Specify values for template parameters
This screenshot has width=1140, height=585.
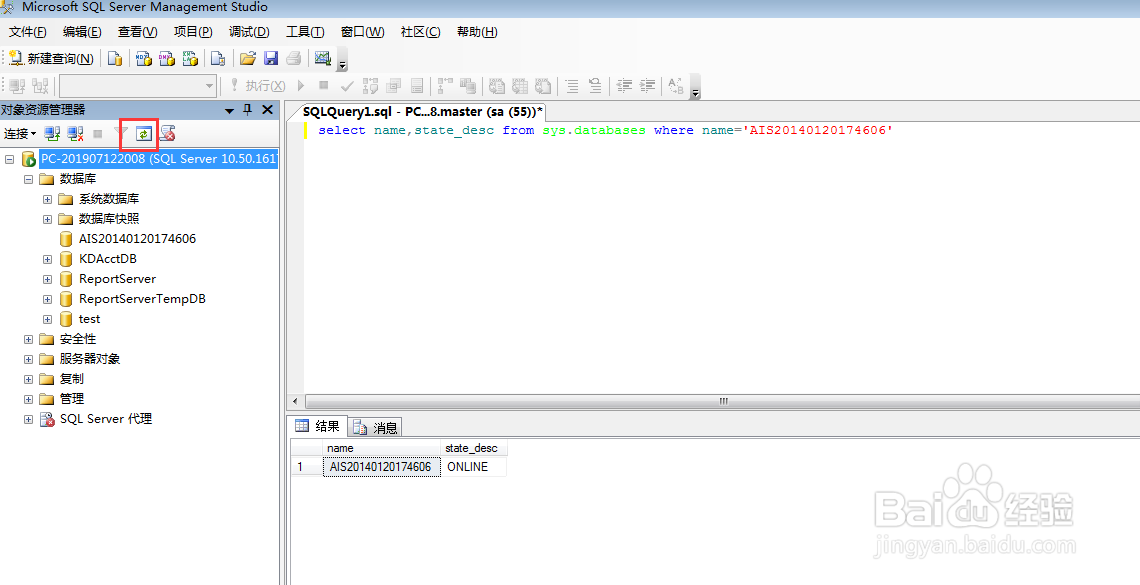675,86
